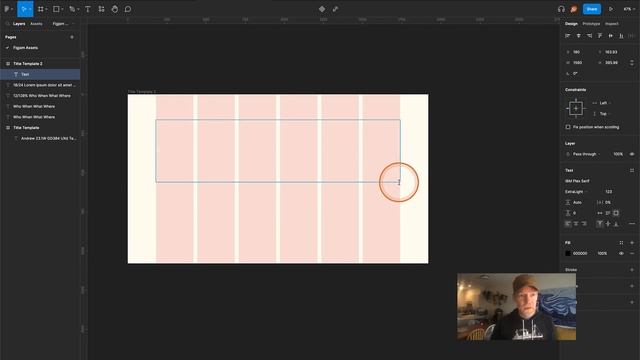Set text vertical align top
Viewport: 640px width, 360px height.
click(x=600, y=224)
